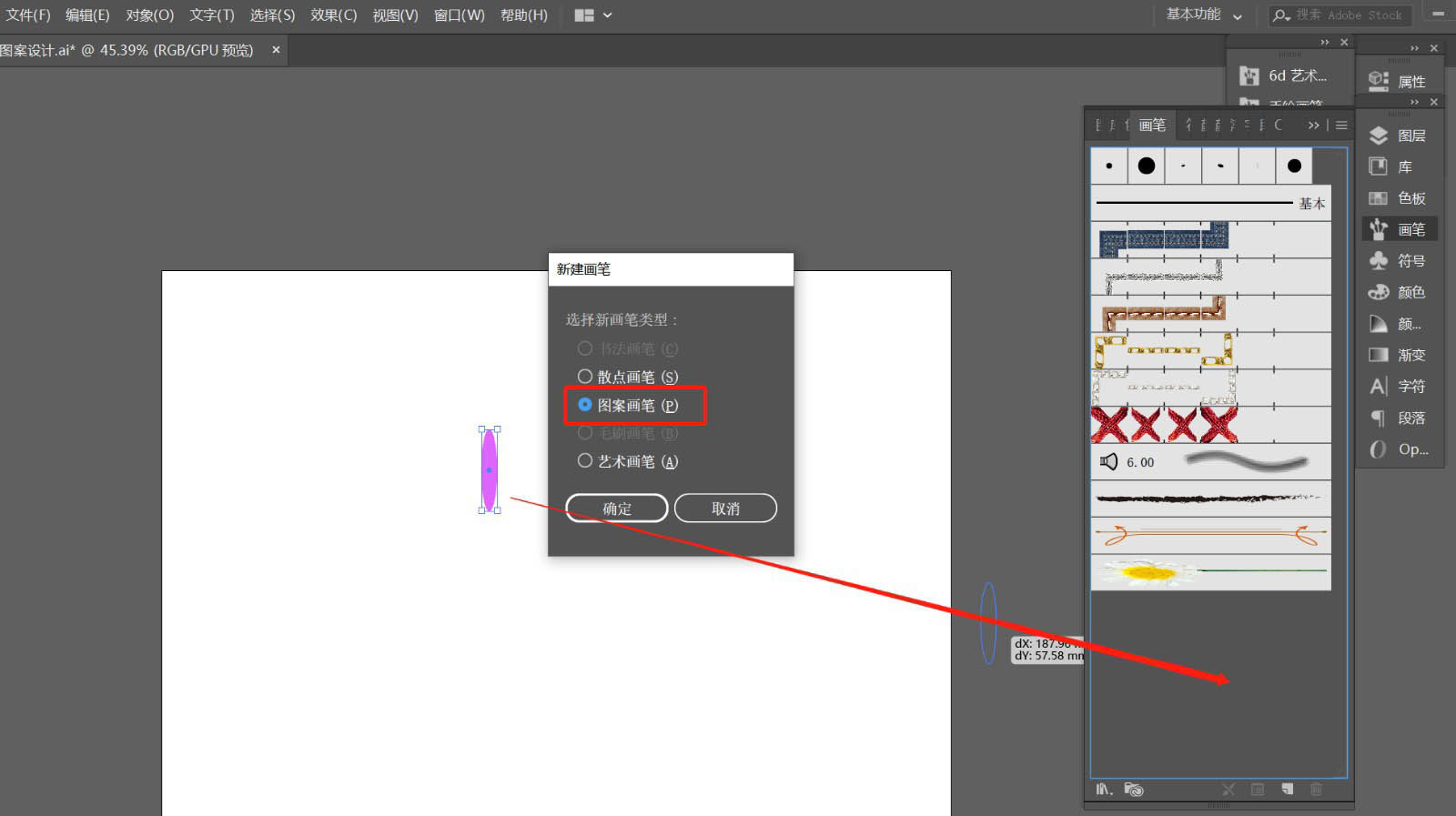
Task: Expand the arrange documents dropdown arrow
Action: tap(608, 15)
